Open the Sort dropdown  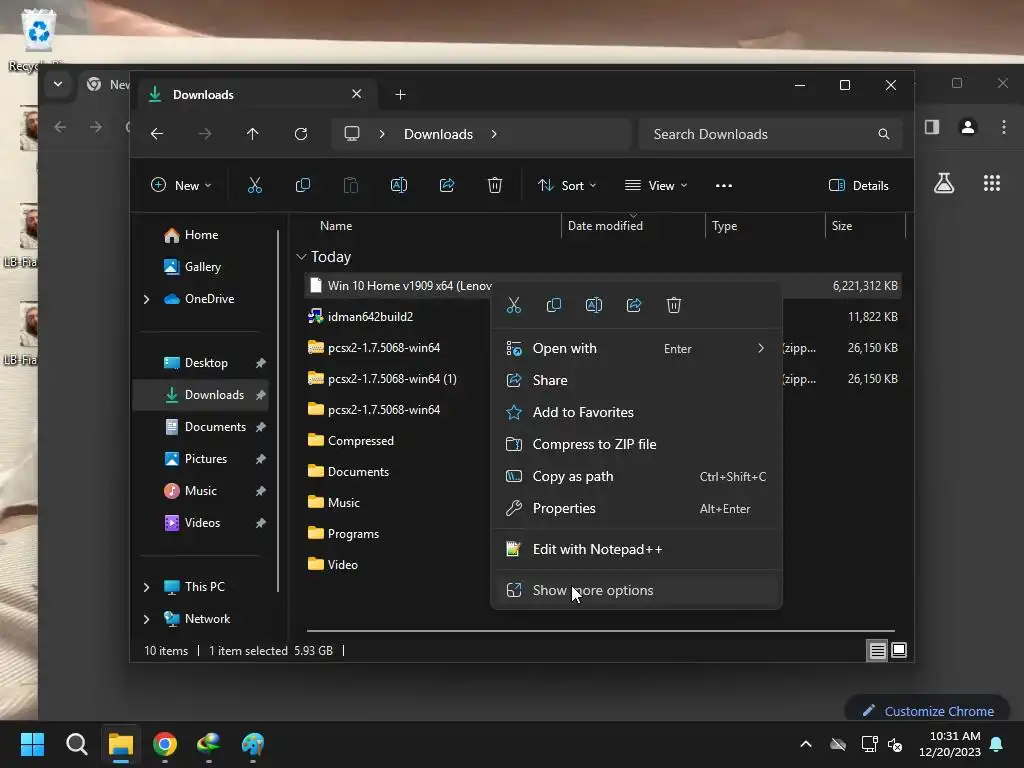point(567,185)
